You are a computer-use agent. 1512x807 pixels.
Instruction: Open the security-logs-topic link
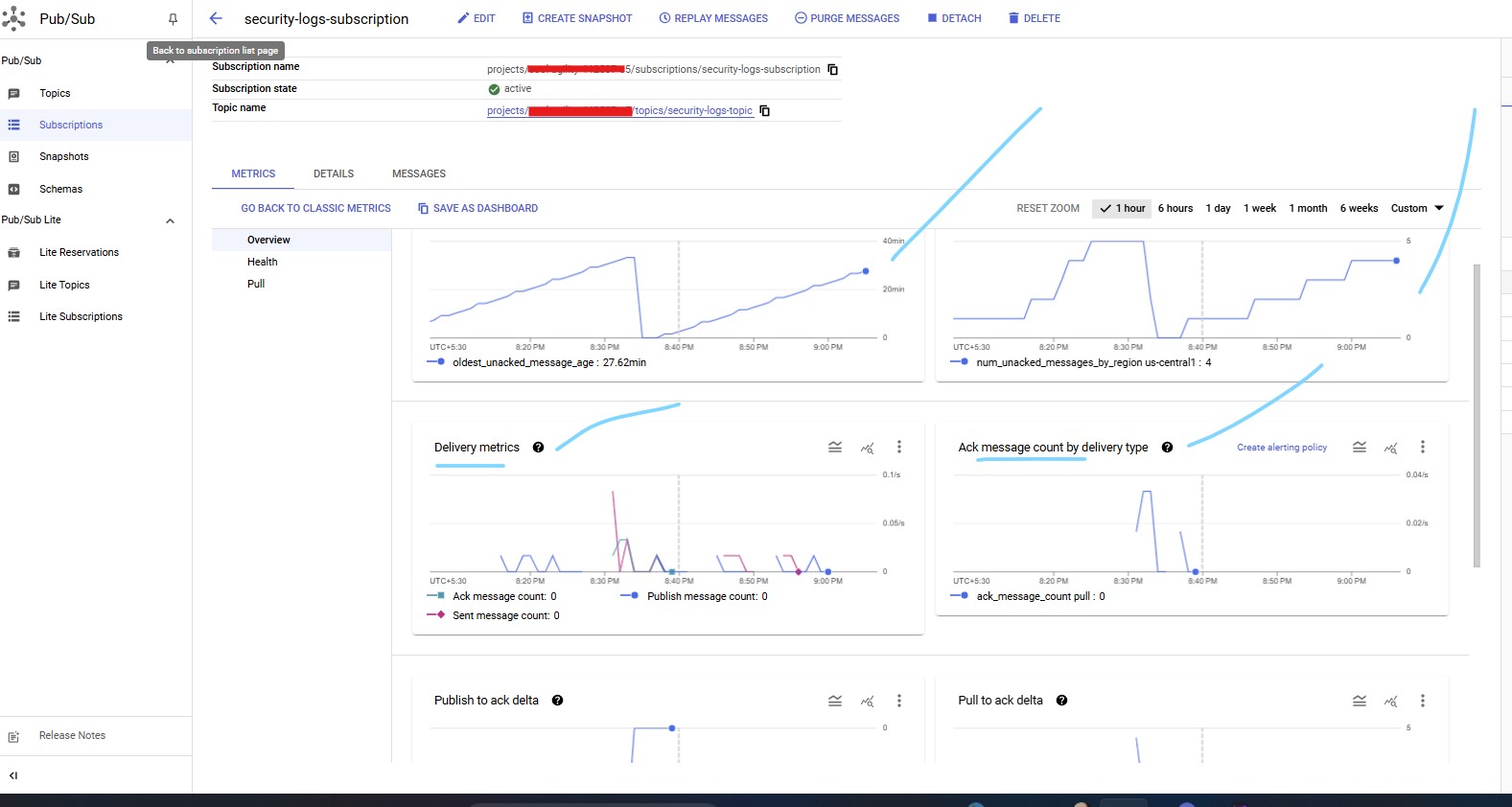click(619, 110)
